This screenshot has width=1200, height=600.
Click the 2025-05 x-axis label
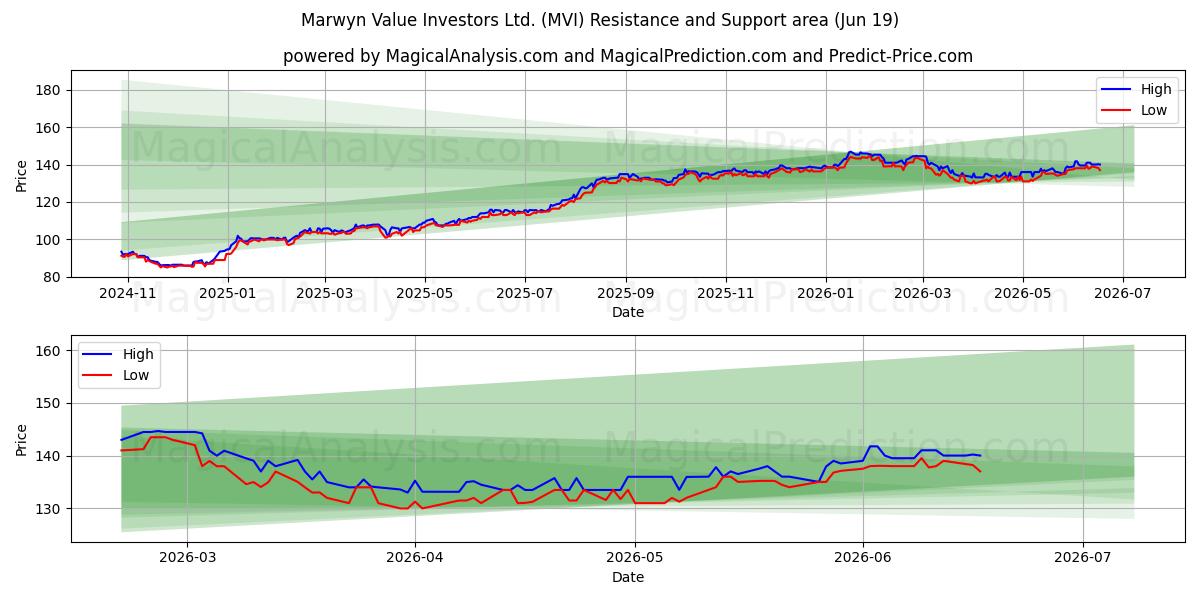pyautogui.click(x=425, y=295)
